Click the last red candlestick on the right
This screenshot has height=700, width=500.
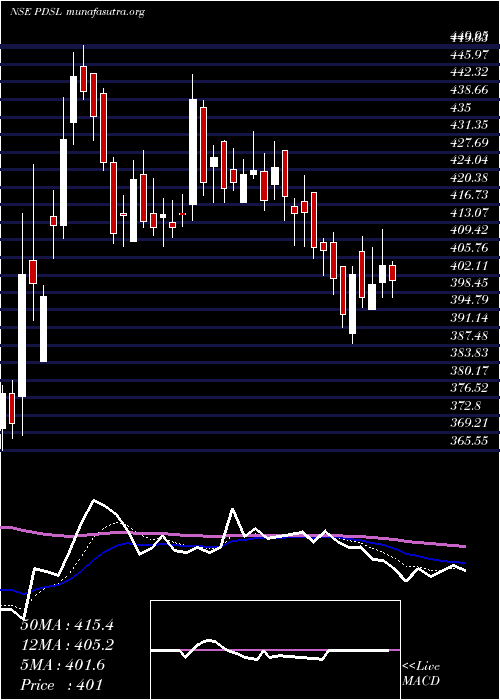coord(392,273)
